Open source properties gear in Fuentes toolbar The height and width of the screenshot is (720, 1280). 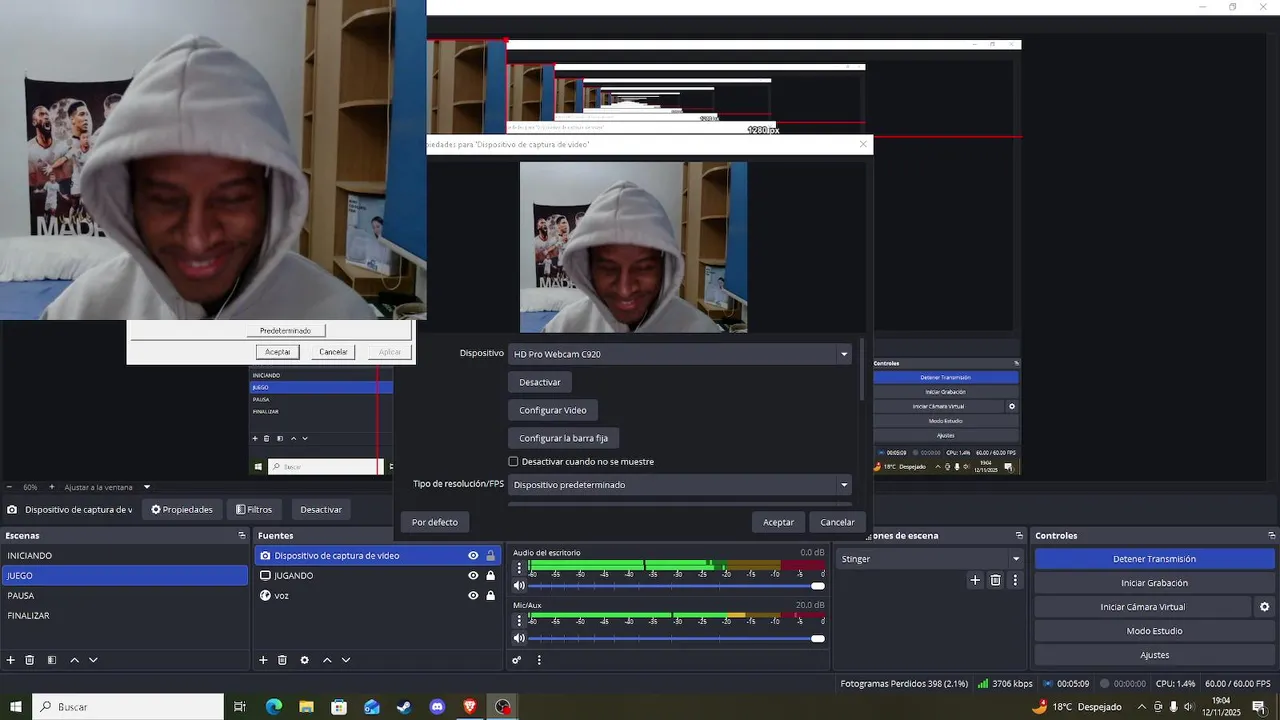[x=305, y=660]
